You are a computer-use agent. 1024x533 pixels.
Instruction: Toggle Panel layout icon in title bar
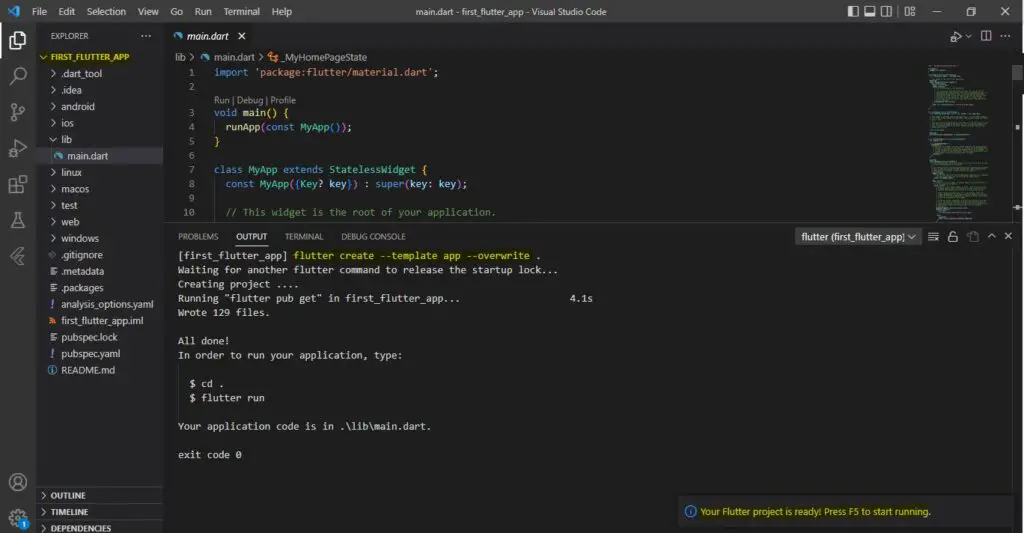click(x=869, y=11)
